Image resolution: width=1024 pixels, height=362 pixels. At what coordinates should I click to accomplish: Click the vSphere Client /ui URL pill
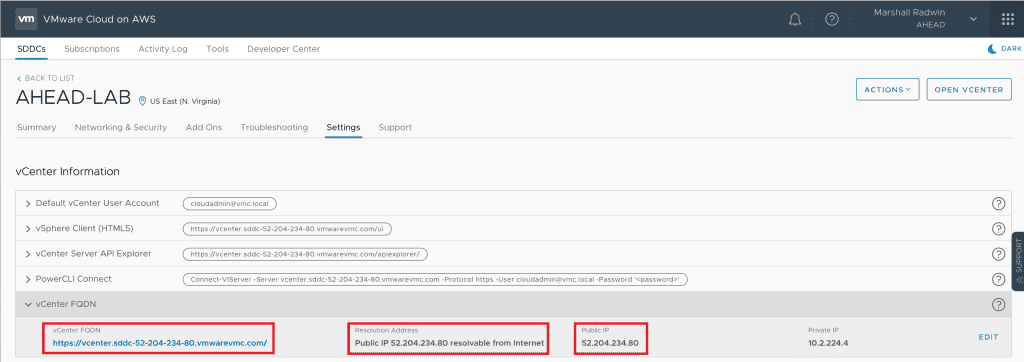(x=287, y=229)
